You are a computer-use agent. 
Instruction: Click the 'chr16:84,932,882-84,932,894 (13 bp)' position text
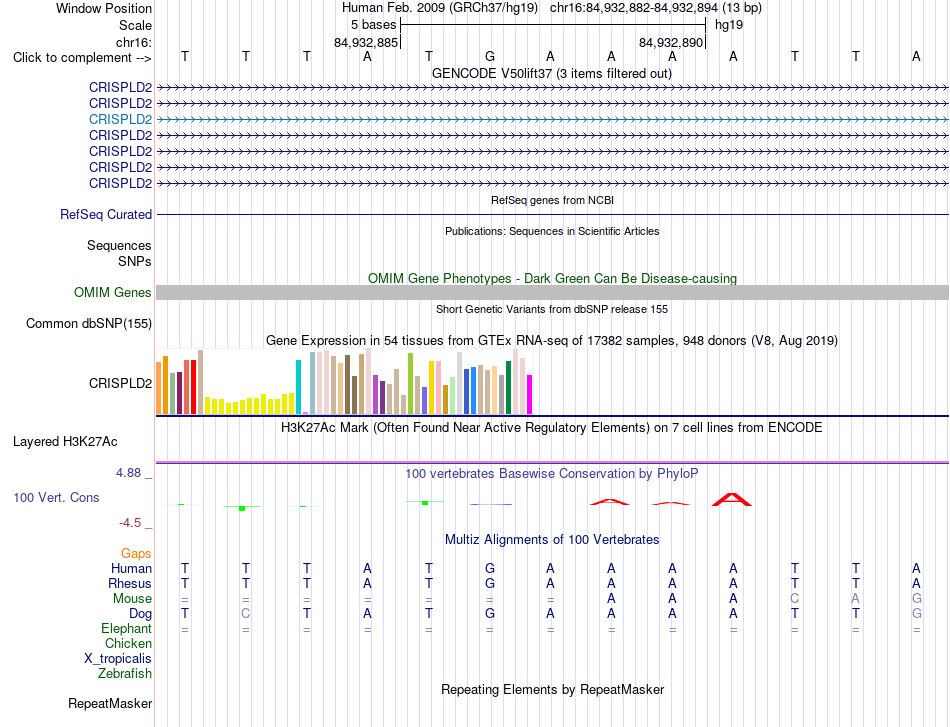tap(656, 8)
